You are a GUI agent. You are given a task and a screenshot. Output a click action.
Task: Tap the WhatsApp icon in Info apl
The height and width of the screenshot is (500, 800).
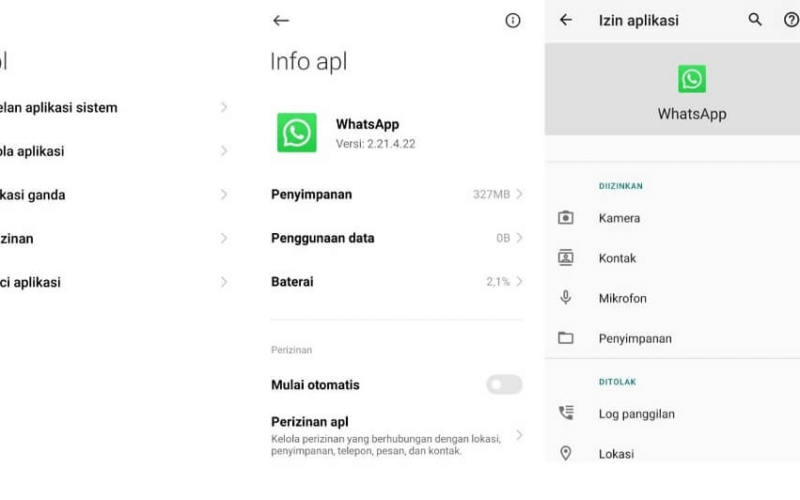pyautogui.click(x=296, y=133)
